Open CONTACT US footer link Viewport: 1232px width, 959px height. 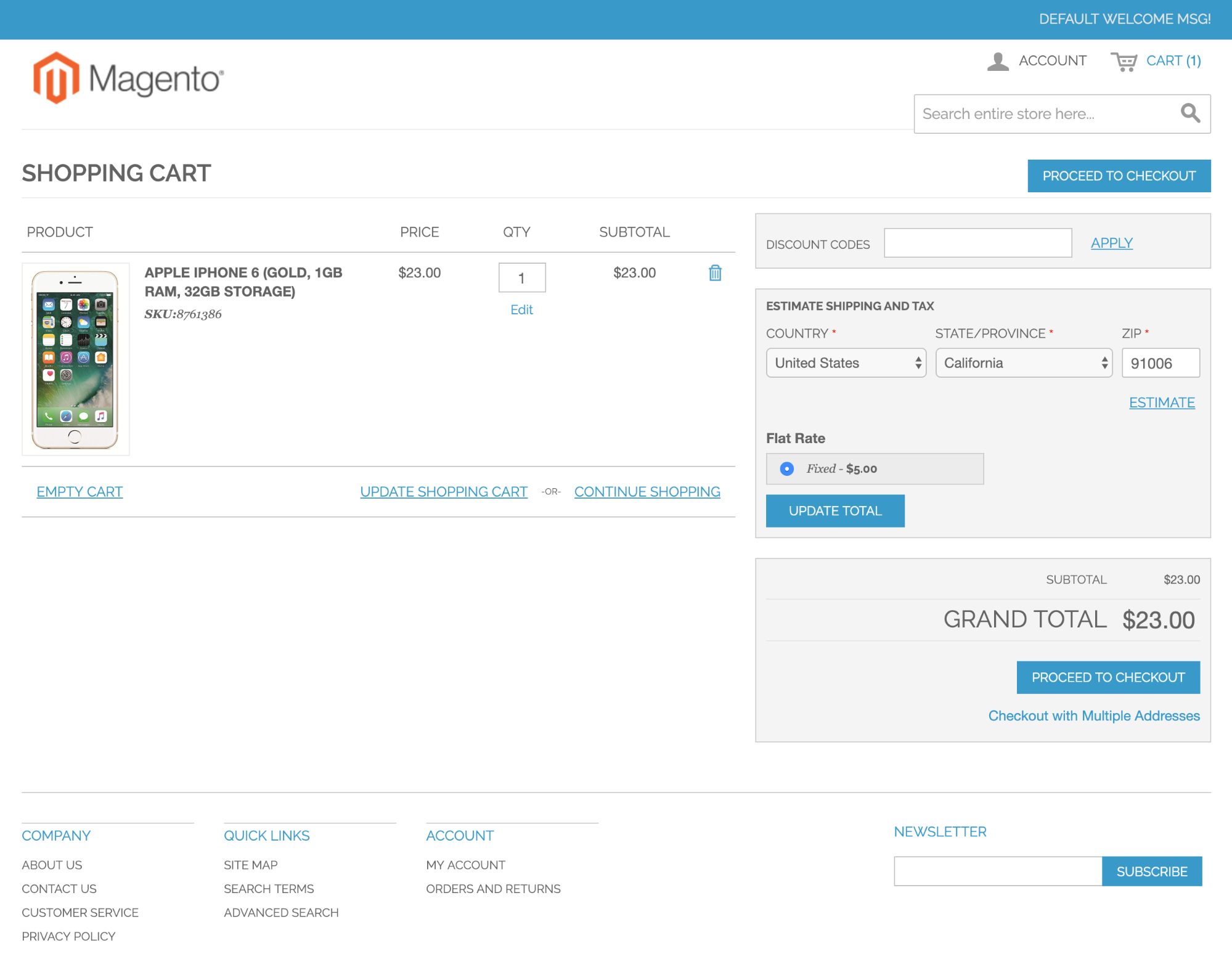click(x=59, y=889)
